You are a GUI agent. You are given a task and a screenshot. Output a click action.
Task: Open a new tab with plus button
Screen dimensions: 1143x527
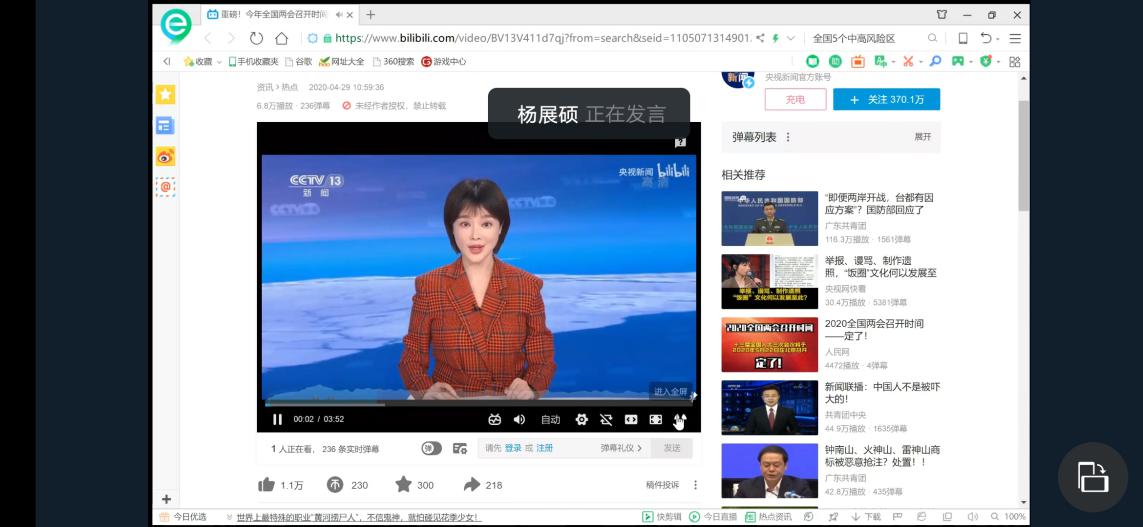click(371, 15)
